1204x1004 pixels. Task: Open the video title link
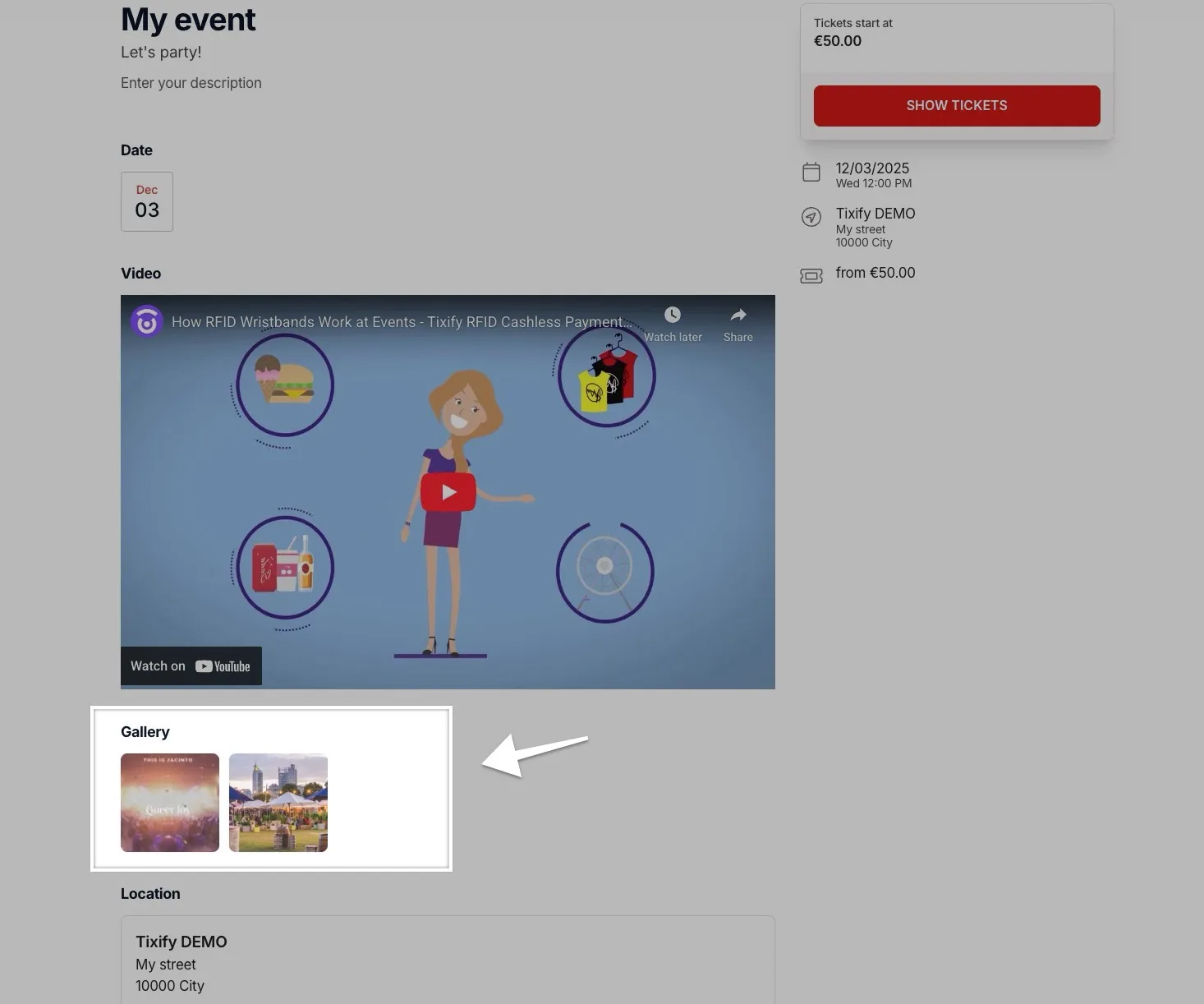[402, 322]
